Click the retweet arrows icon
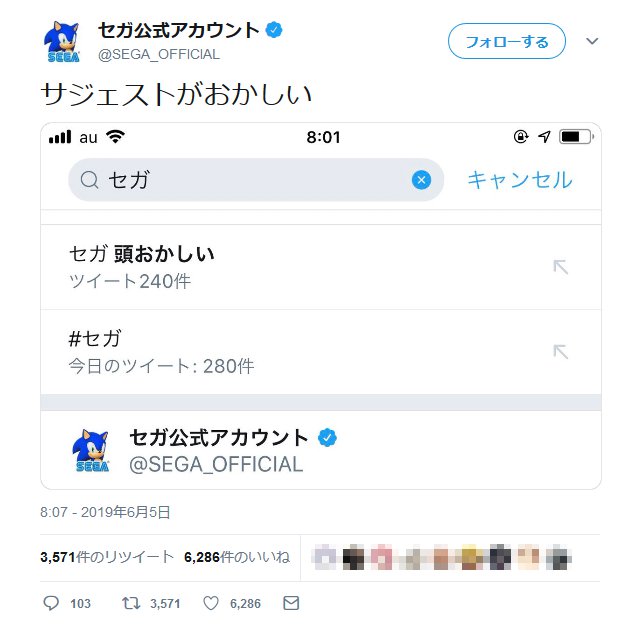Viewport: 640px width, 640px height. coord(129,604)
